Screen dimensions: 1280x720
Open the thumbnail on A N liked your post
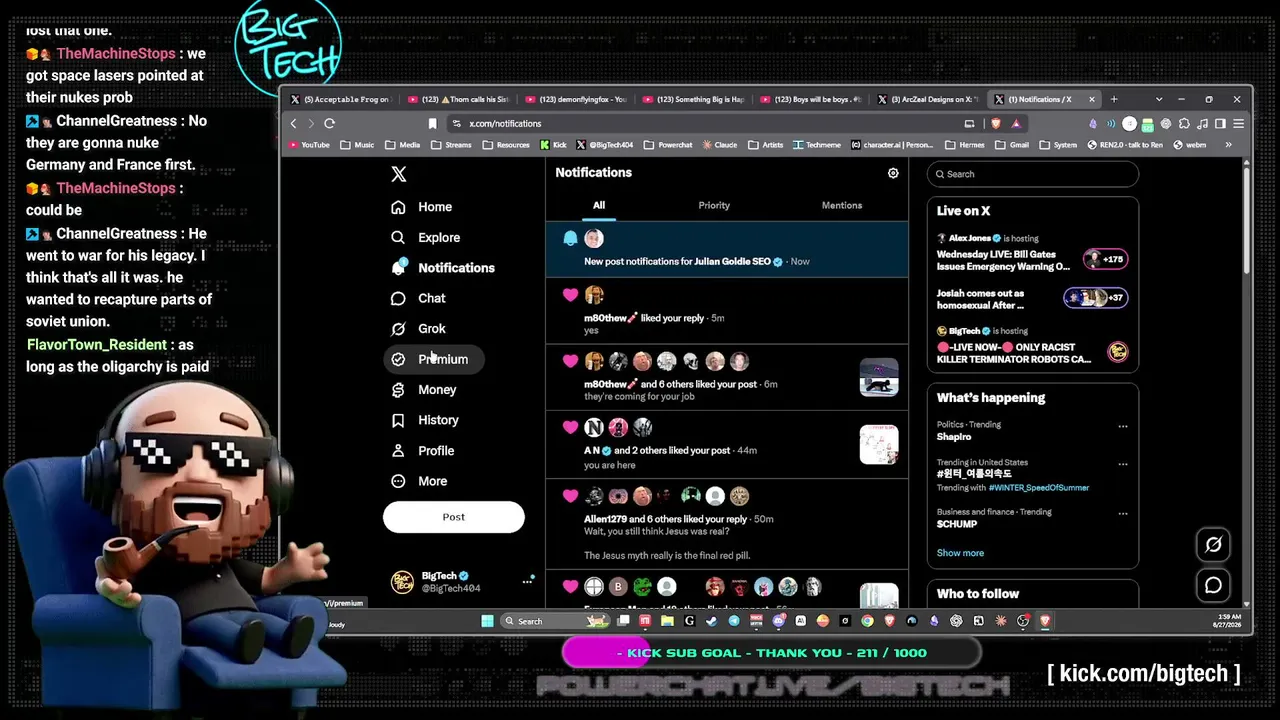pos(879,445)
